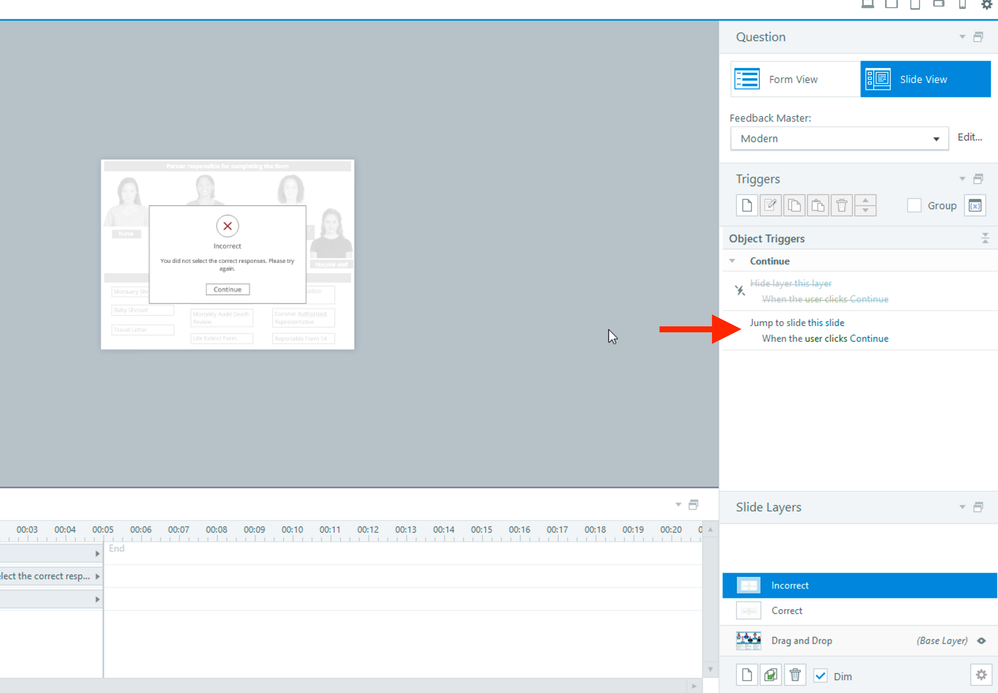Select the 'Incorrect' heading text on slide
998x693 pixels.
pos(227,246)
